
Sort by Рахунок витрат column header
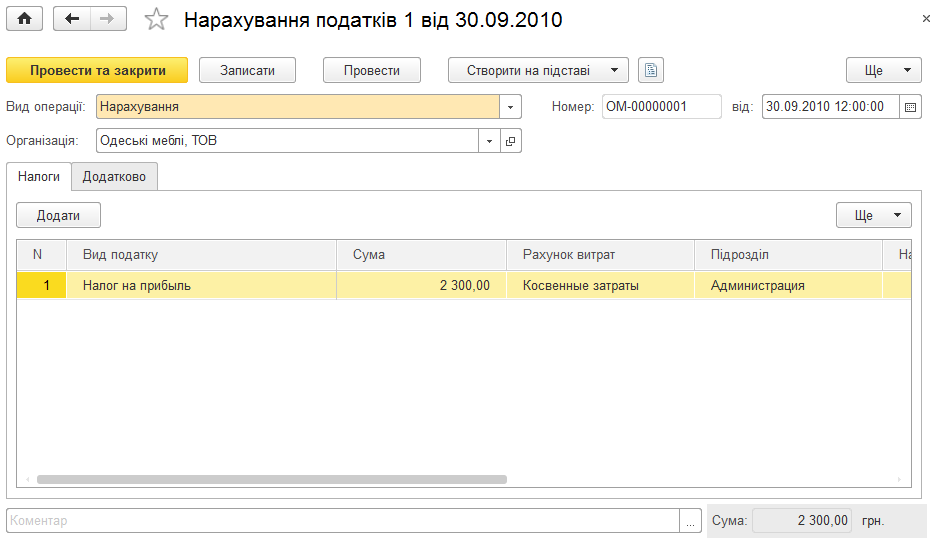tap(601, 255)
